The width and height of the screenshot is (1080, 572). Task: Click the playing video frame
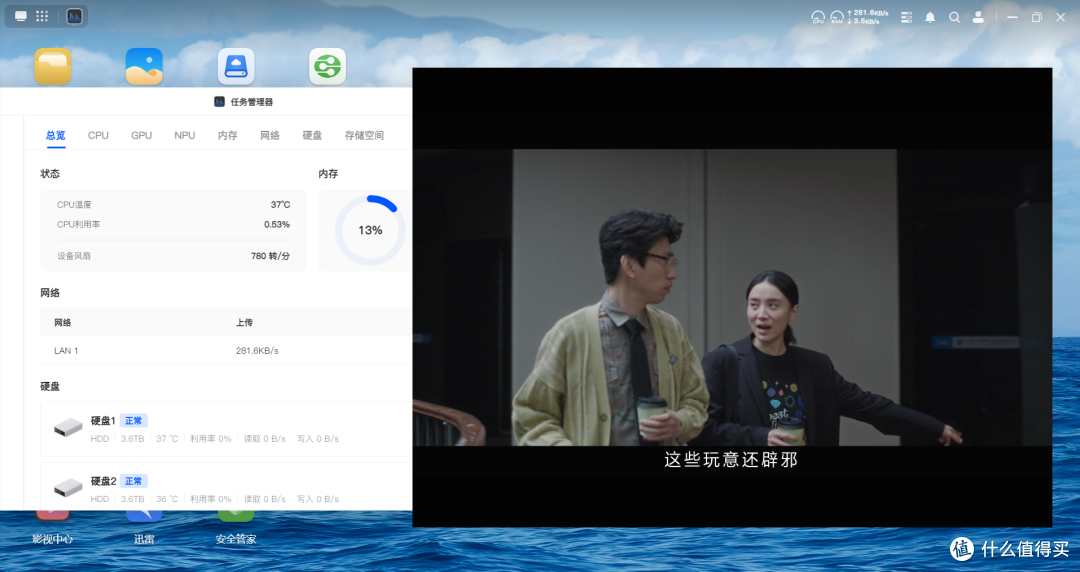(x=732, y=297)
